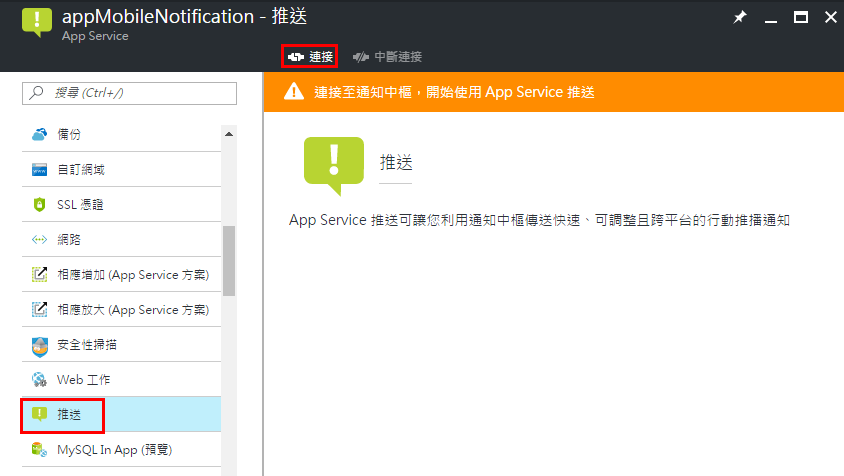The height and width of the screenshot is (476, 844).
Task: Select the 備份 menu entry
Action: [x=122, y=134]
